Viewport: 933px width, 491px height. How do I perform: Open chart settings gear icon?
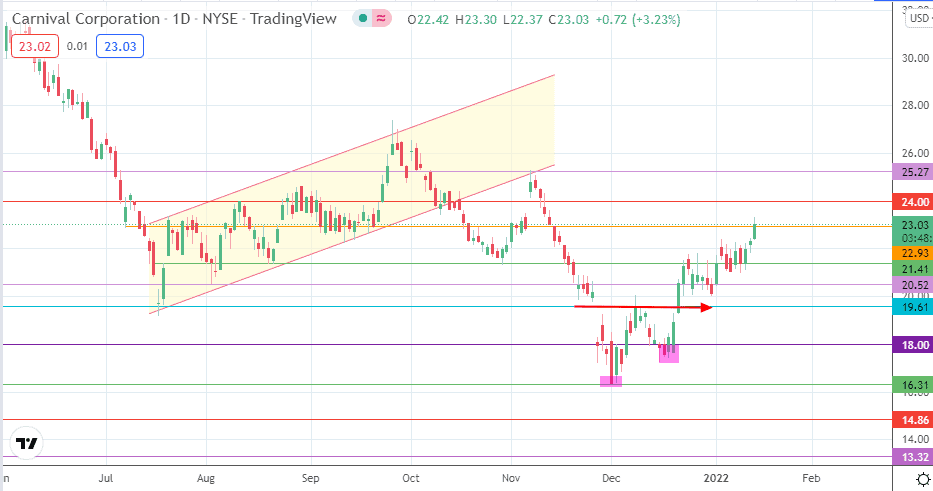pos(923,479)
